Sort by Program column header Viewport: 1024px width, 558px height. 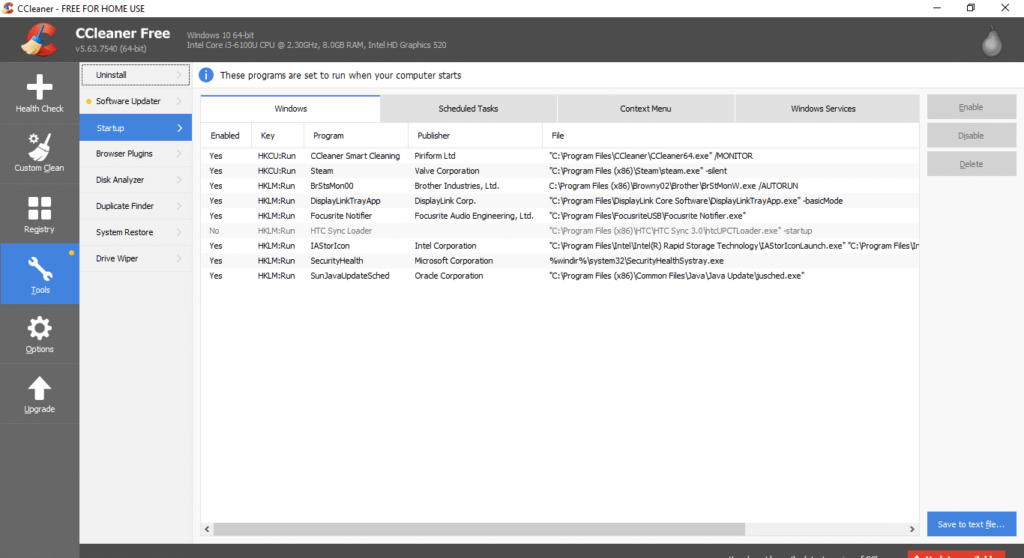355,135
